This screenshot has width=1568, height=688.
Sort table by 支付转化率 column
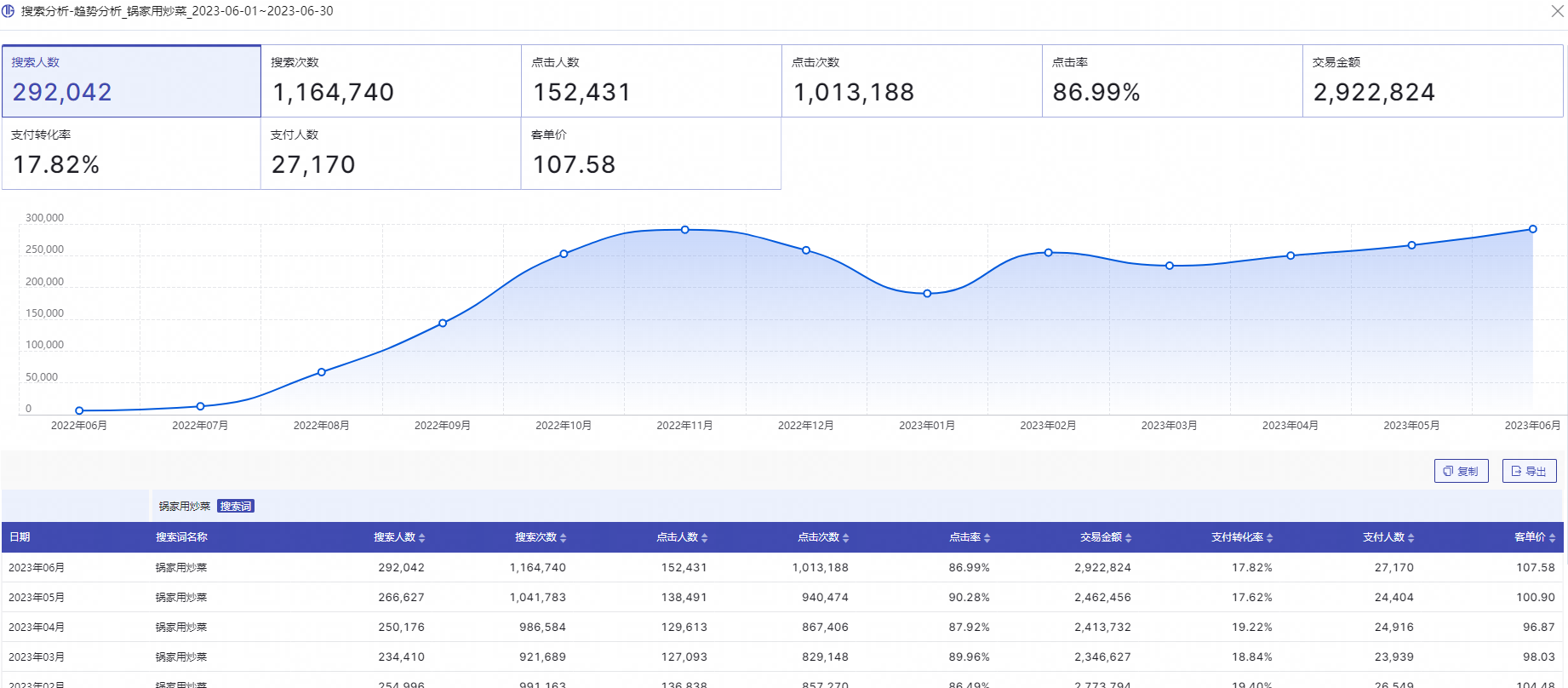point(1242,537)
